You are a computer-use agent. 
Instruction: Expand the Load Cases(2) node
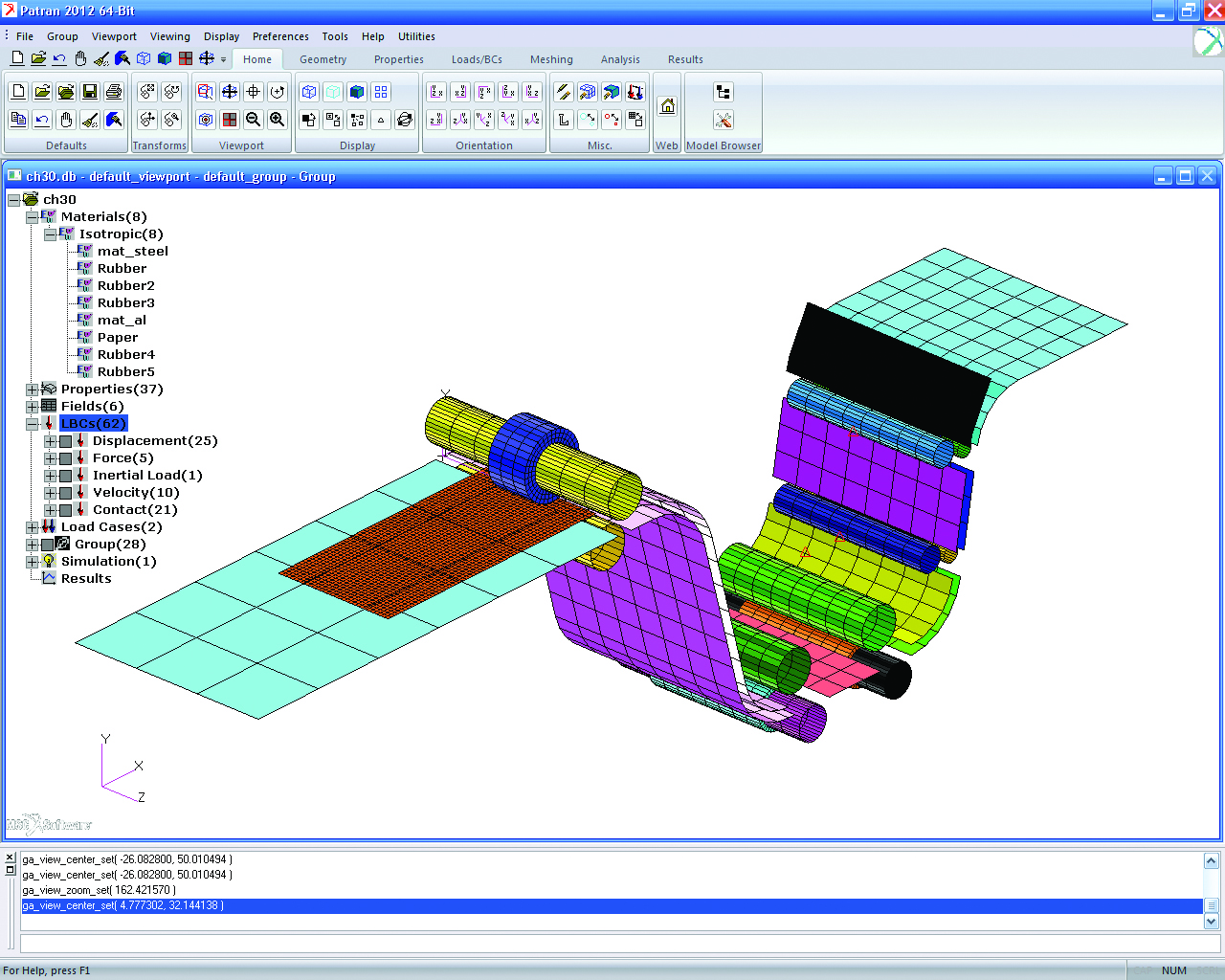point(32,527)
